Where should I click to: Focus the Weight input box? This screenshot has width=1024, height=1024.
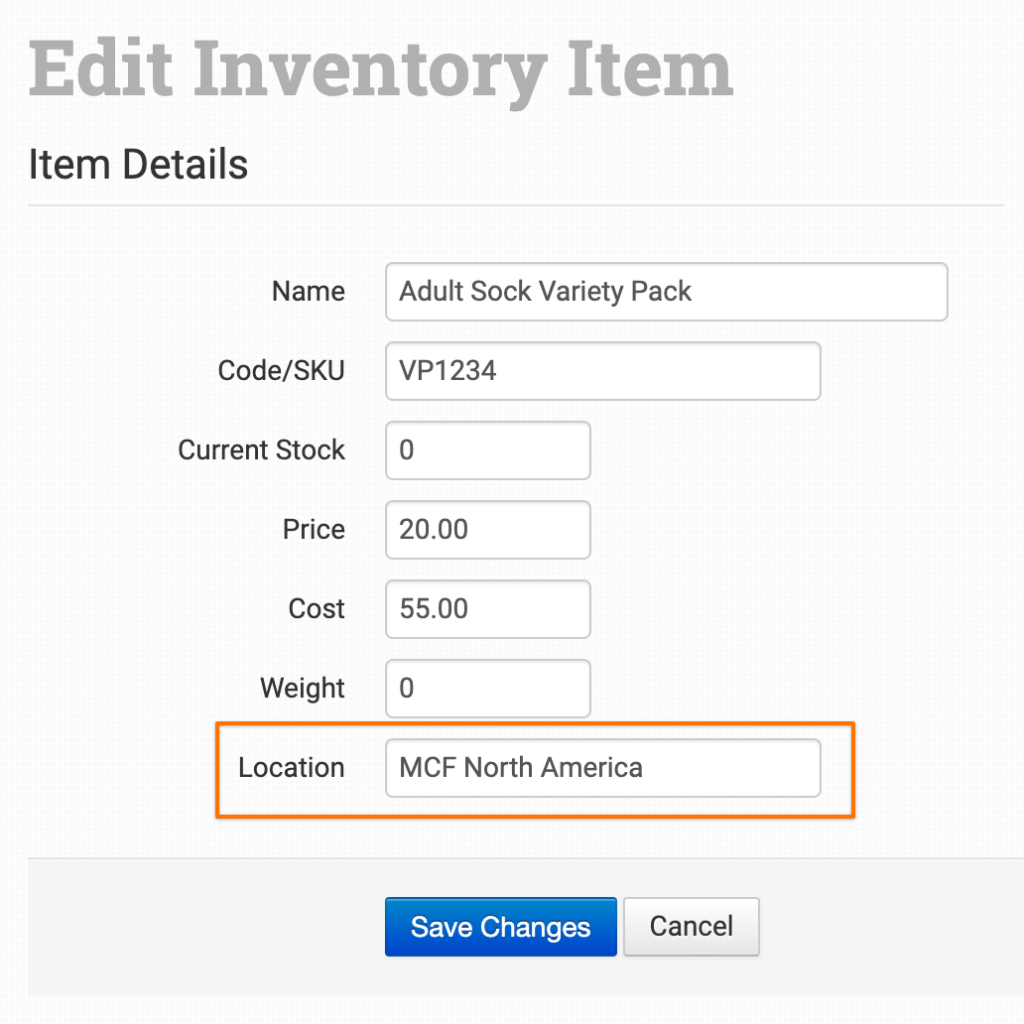488,688
